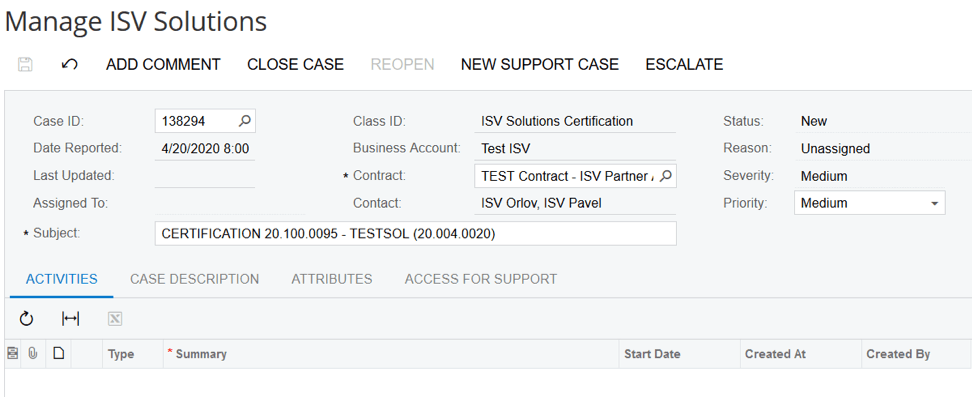This screenshot has width=972, height=397.
Task: Click Case ID lookup magnifier icon
Action: tap(245, 121)
